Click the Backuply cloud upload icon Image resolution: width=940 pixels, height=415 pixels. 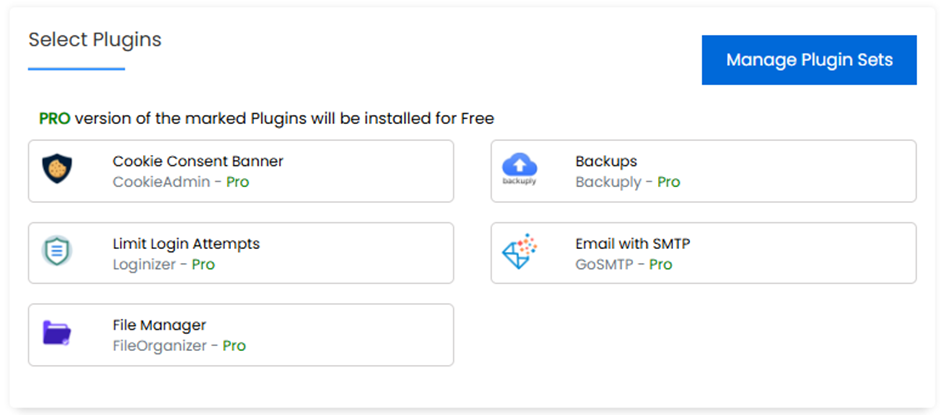519,169
